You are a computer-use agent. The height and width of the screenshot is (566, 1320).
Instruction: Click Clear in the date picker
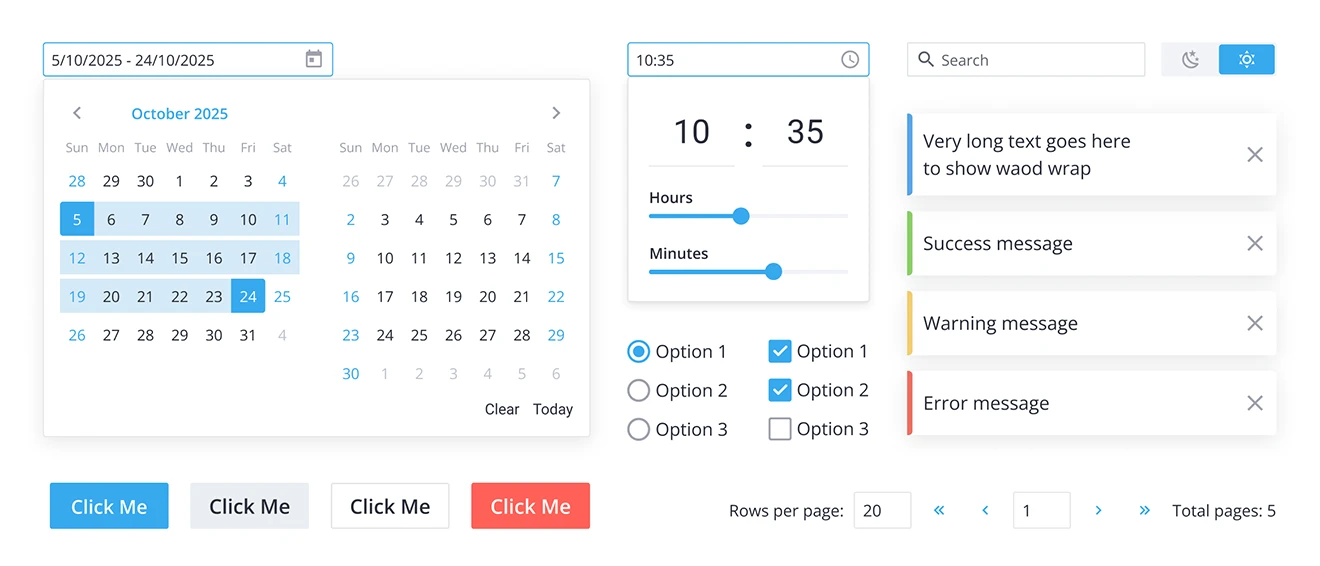tap(502, 409)
